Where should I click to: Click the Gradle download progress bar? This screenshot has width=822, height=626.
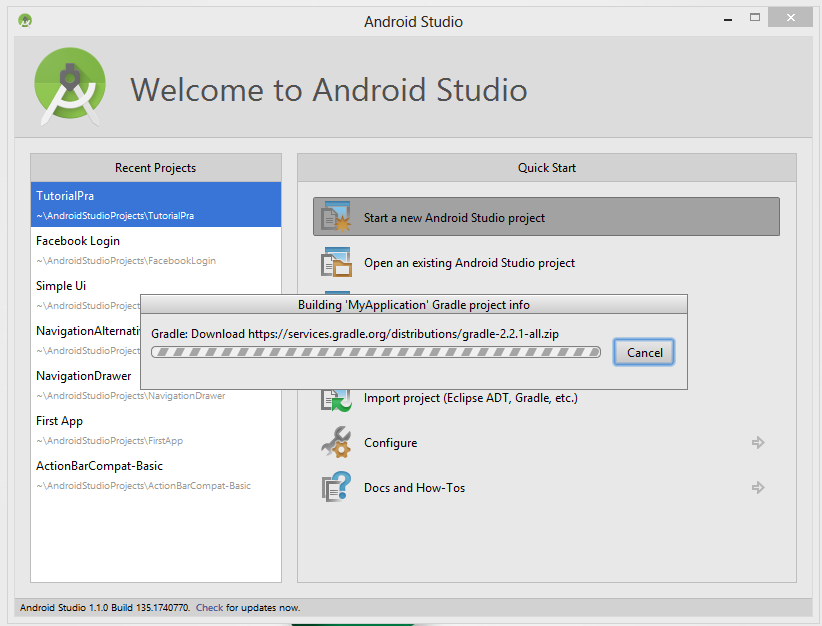click(376, 352)
